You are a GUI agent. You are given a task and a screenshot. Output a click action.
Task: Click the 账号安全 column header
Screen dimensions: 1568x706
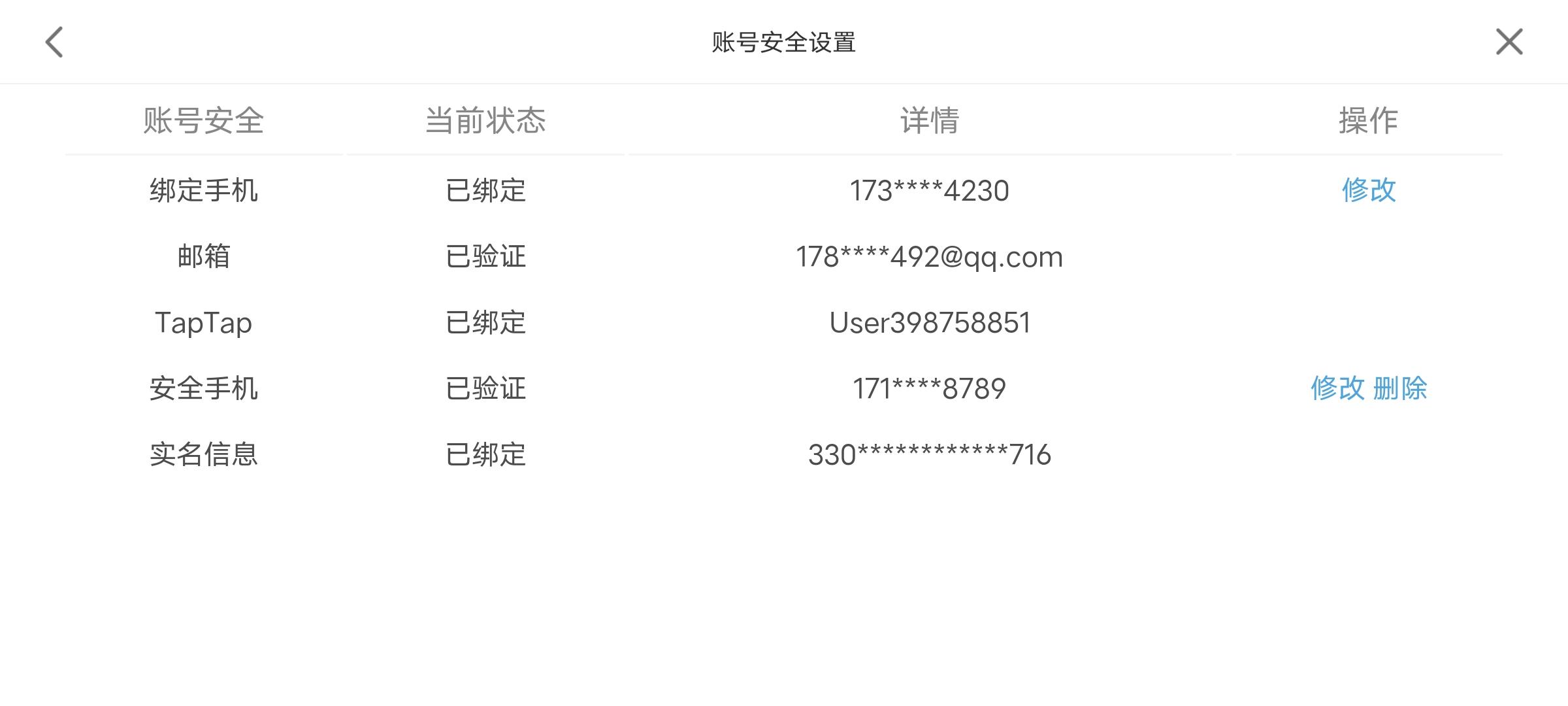[204, 121]
